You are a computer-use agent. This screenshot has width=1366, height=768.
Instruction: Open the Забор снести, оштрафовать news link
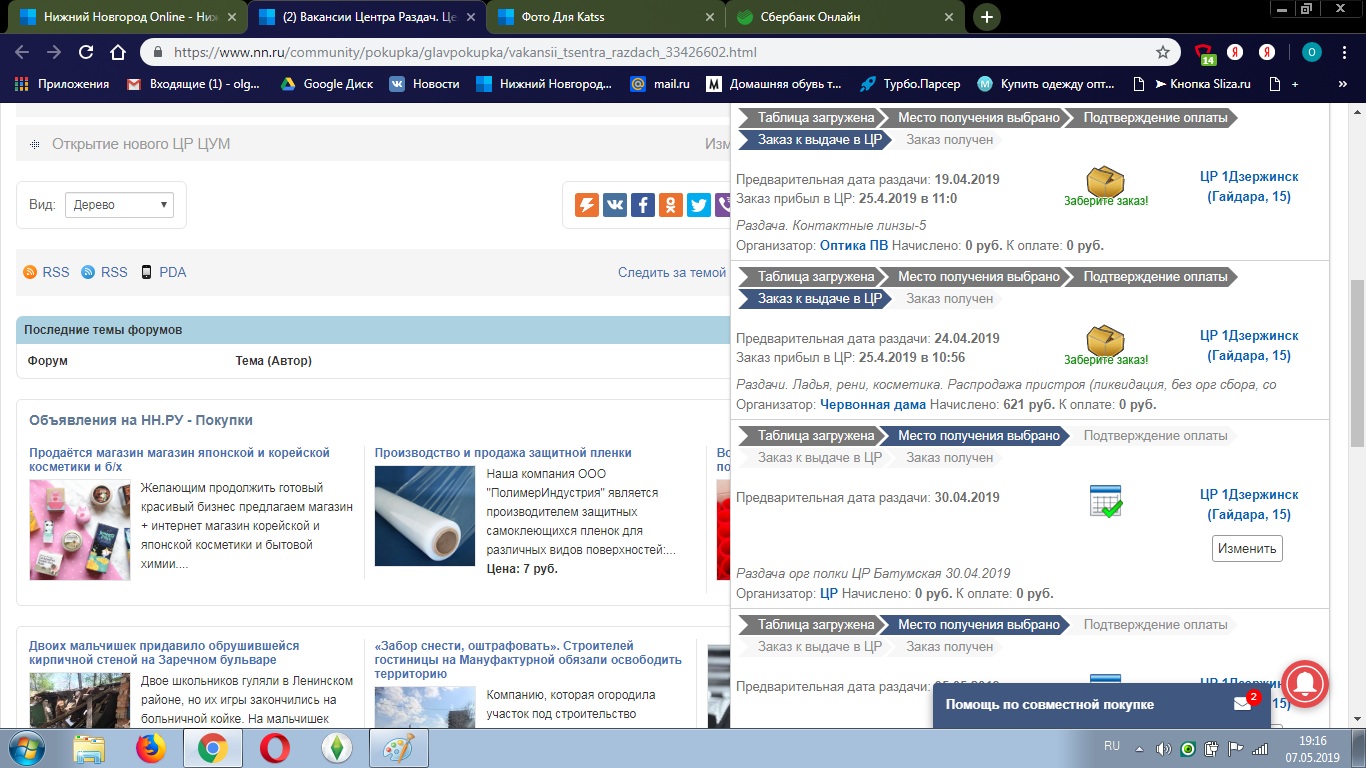[528, 660]
